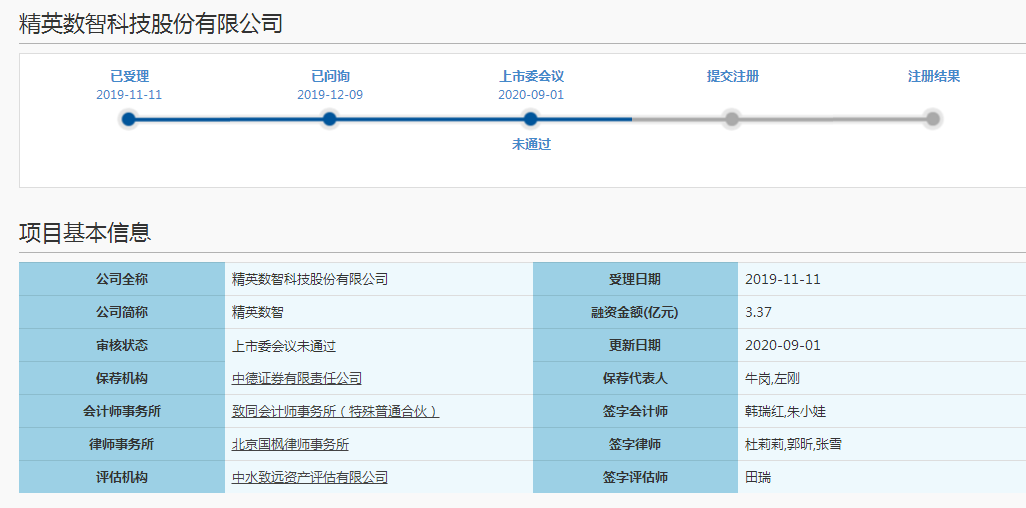Open the 致同会计师事务所（特殊普通合伙） link
The image size is (1026, 508).
click(x=336, y=411)
